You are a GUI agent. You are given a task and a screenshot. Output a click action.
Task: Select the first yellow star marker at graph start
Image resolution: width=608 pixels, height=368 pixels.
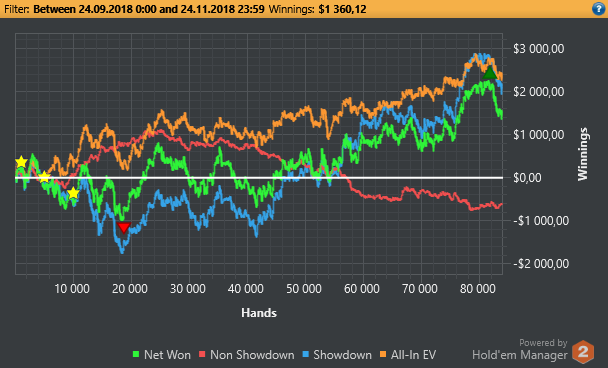point(21,162)
